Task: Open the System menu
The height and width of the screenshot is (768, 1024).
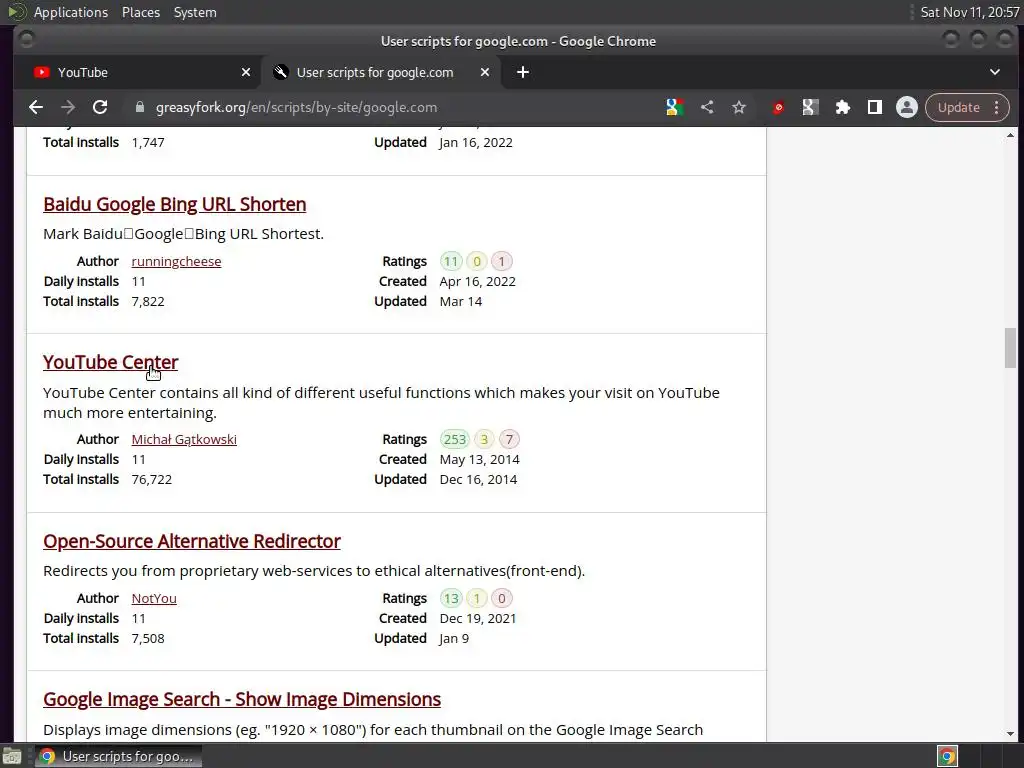Action: [x=195, y=12]
